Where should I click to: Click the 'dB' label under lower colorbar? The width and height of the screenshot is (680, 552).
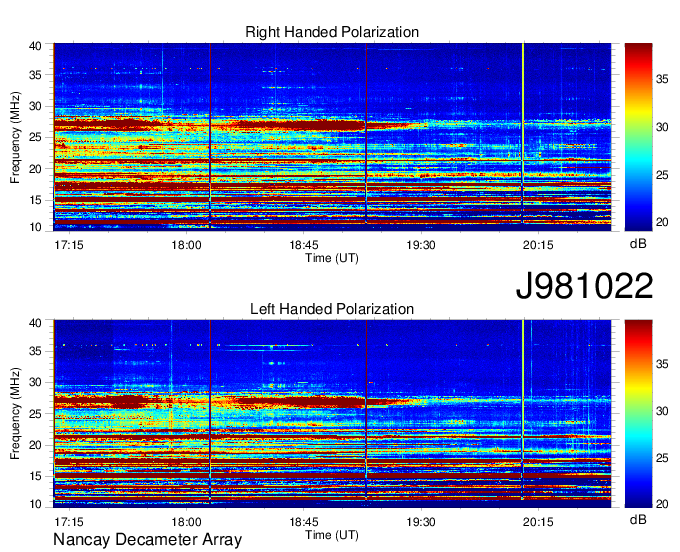(x=638, y=519)
